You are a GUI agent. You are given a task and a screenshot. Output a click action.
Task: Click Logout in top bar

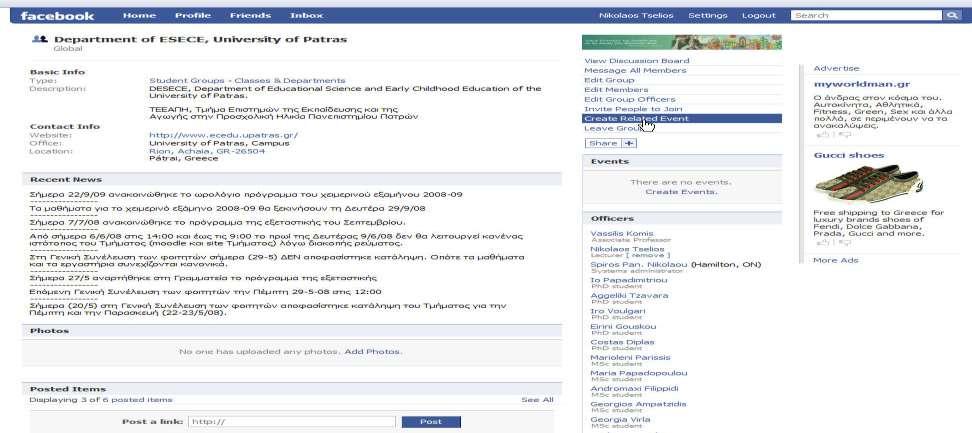pos(759,15)
